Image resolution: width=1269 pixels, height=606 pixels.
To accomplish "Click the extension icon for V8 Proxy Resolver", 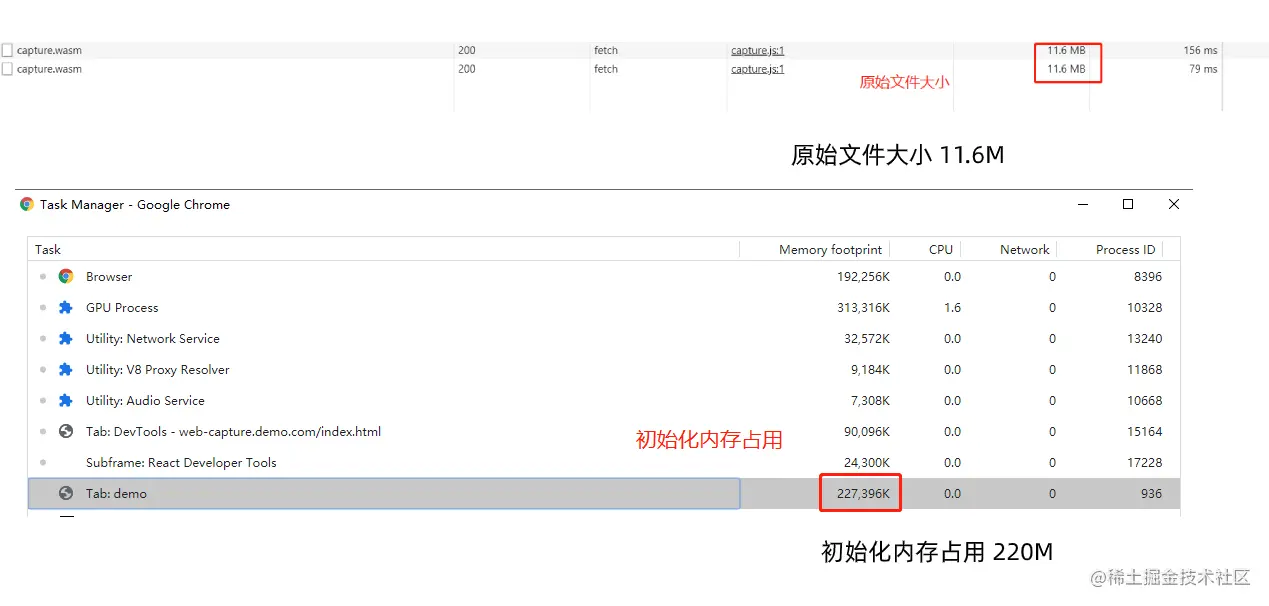I will coord(66,370).
